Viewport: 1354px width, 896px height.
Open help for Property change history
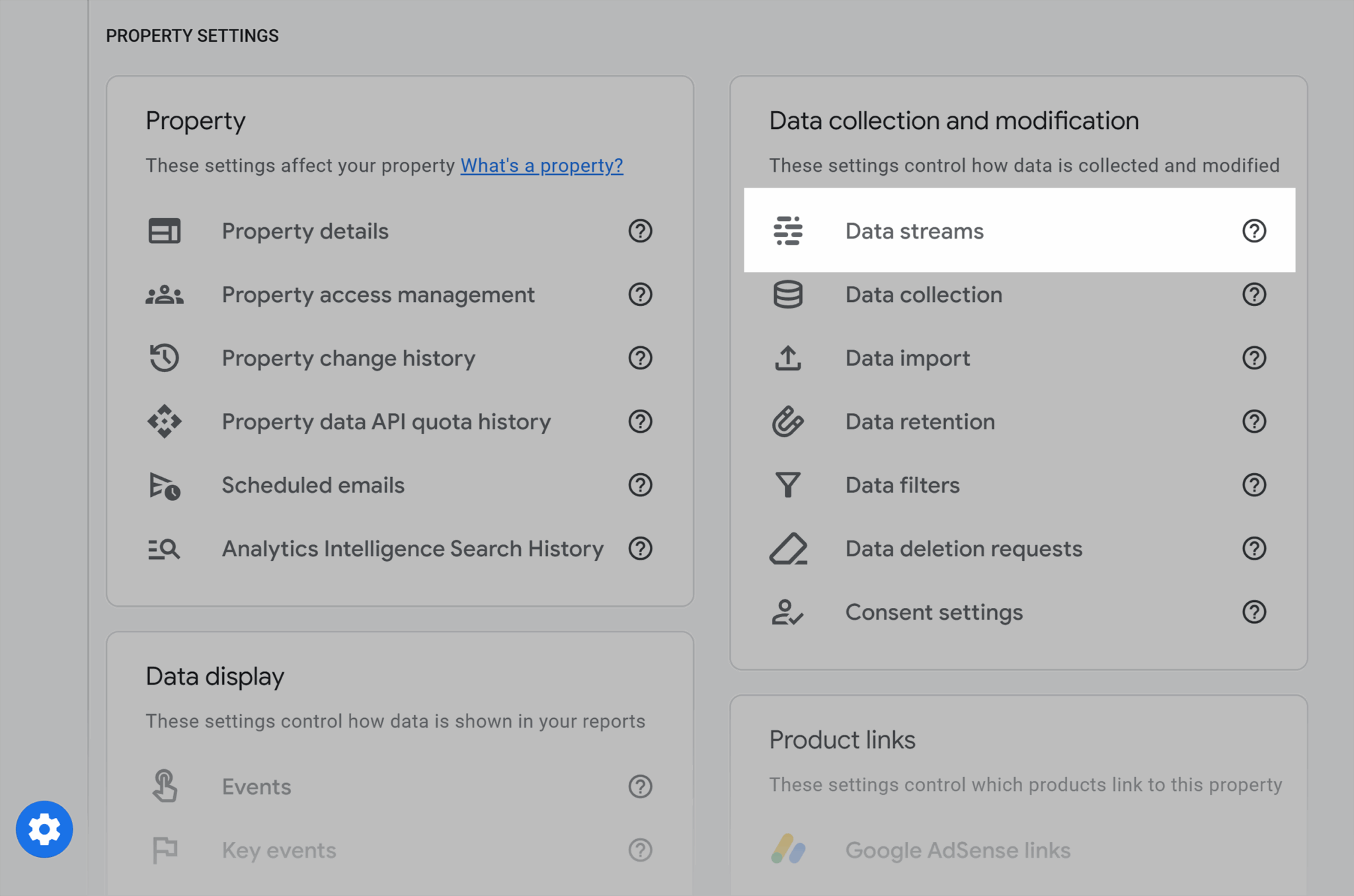pos(640,358)
